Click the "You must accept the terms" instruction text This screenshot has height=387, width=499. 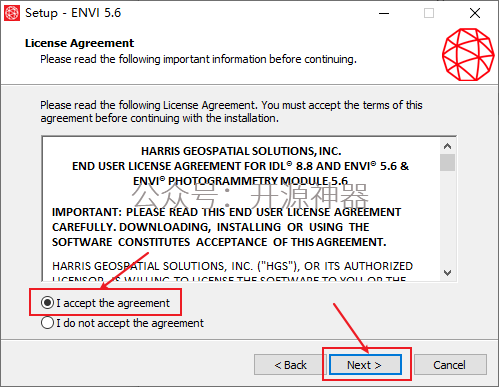coord(341,105)
